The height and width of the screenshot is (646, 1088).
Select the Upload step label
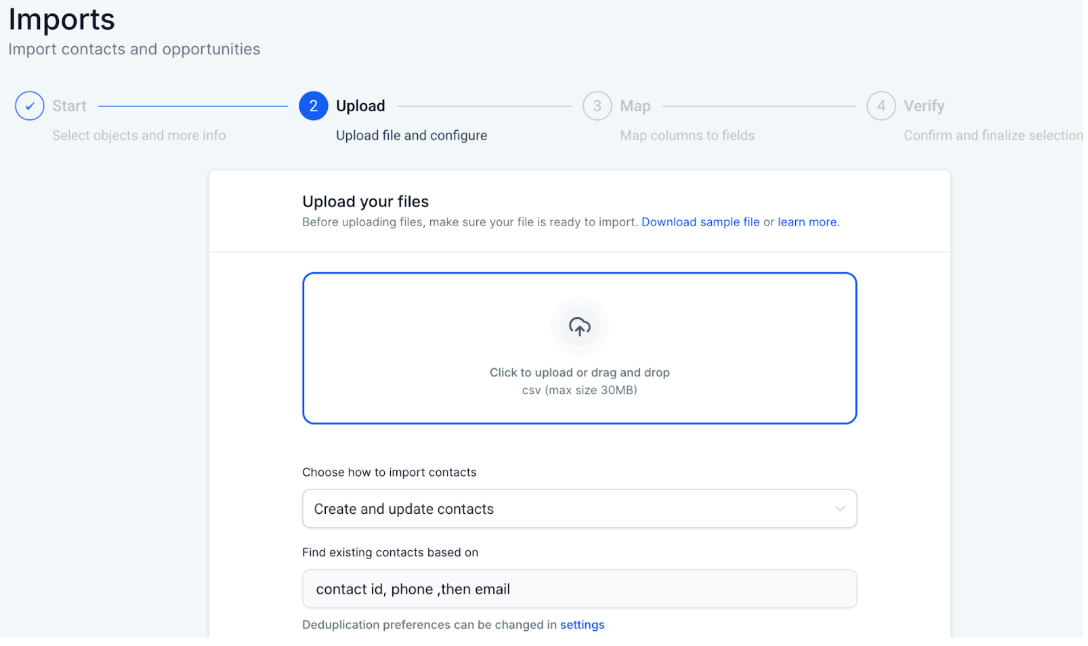pos(360,106)
